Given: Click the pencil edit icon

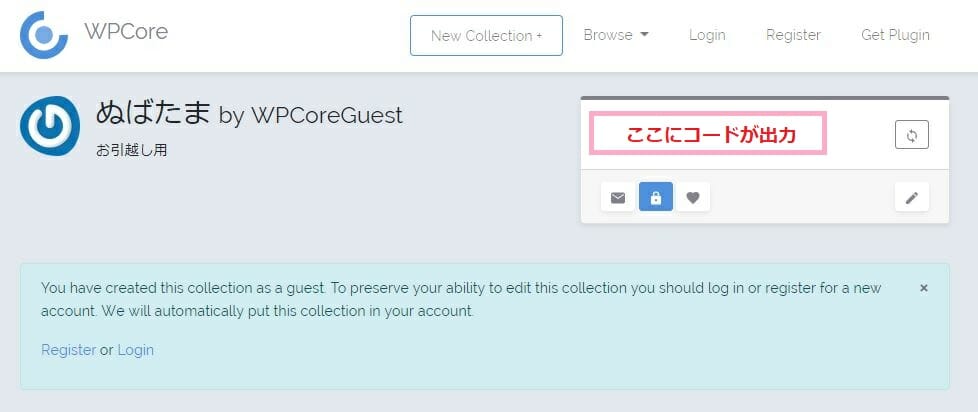Looking at the screenshot, I should [x=912, y=198].
